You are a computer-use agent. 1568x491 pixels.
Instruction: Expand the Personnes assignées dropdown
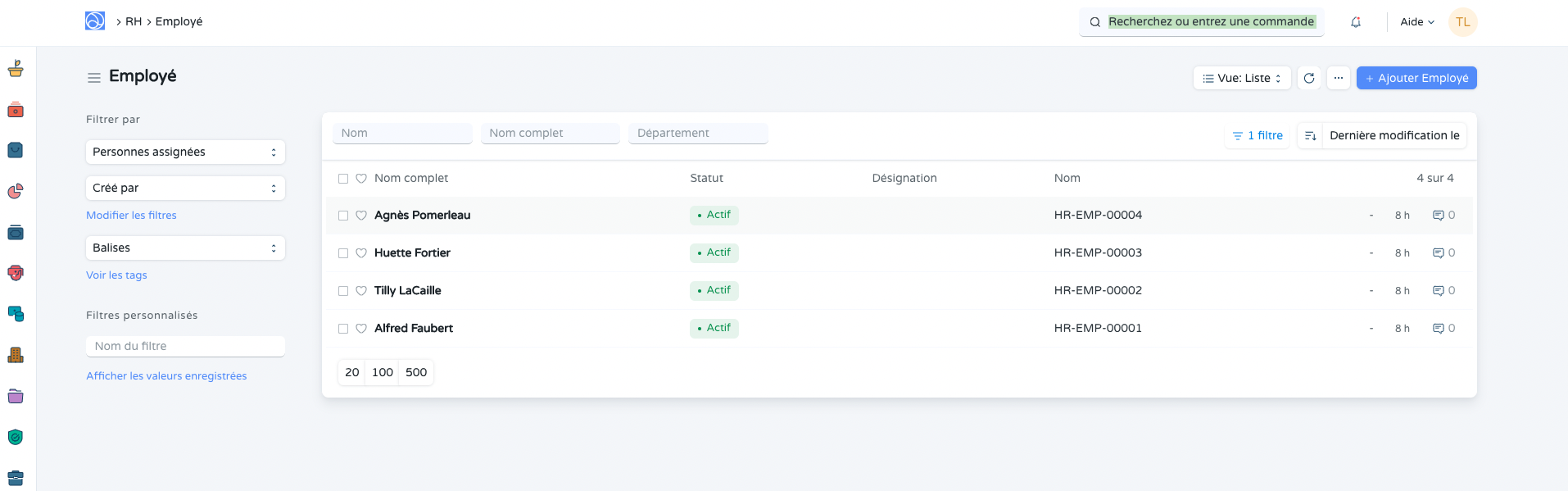(x=185, y=152)
